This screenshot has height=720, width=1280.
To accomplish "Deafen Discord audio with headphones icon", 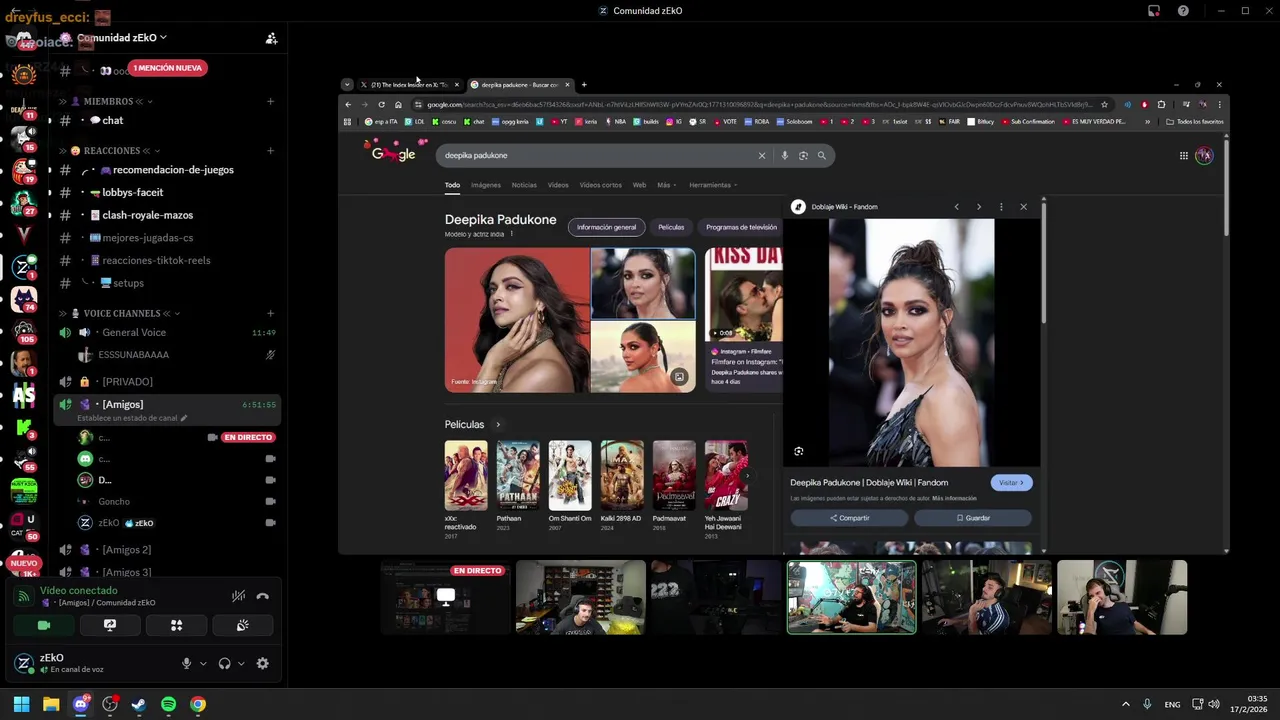I will point(224,664).
